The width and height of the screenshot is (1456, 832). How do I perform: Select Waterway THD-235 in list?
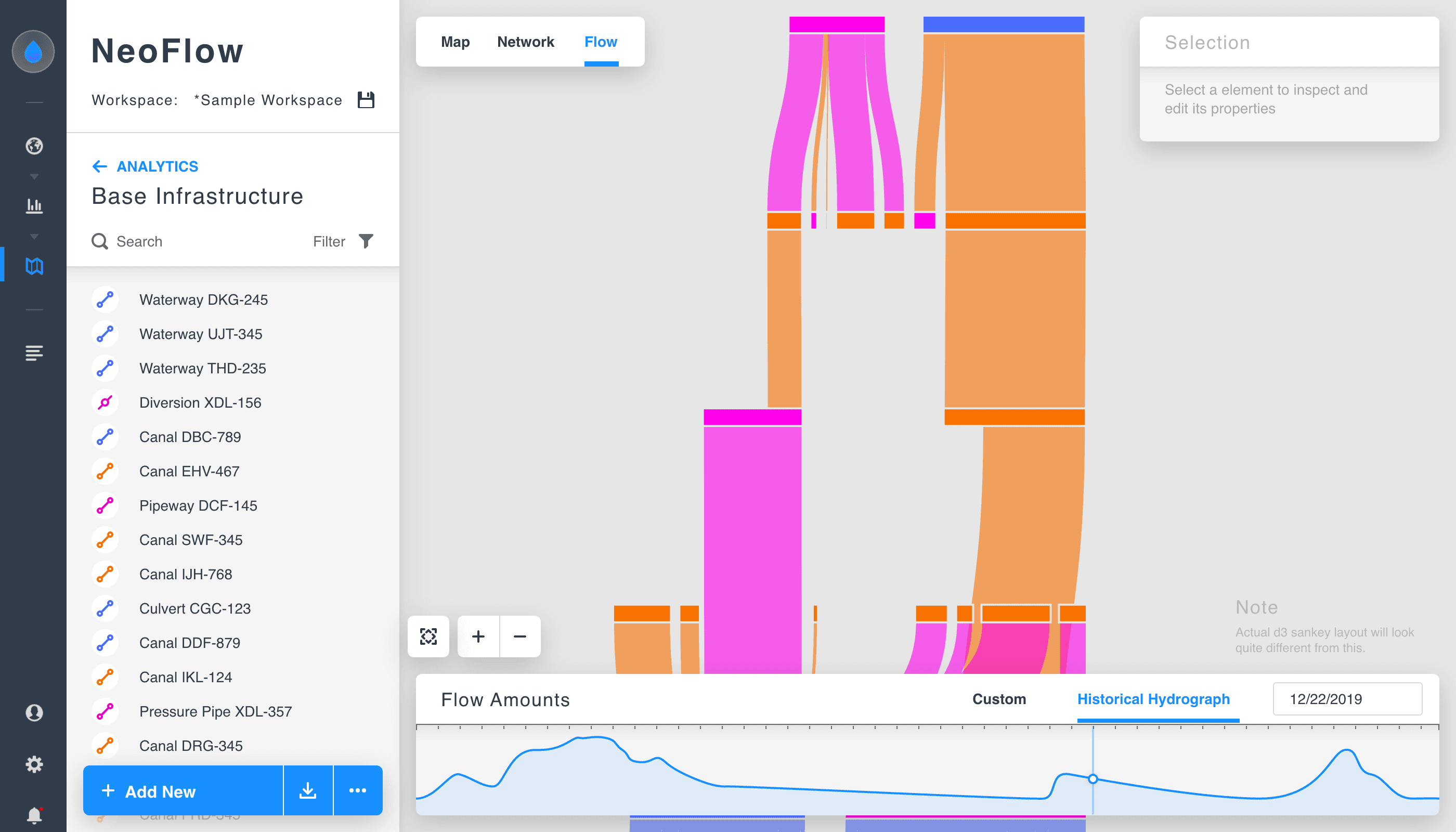pos(202,368)
